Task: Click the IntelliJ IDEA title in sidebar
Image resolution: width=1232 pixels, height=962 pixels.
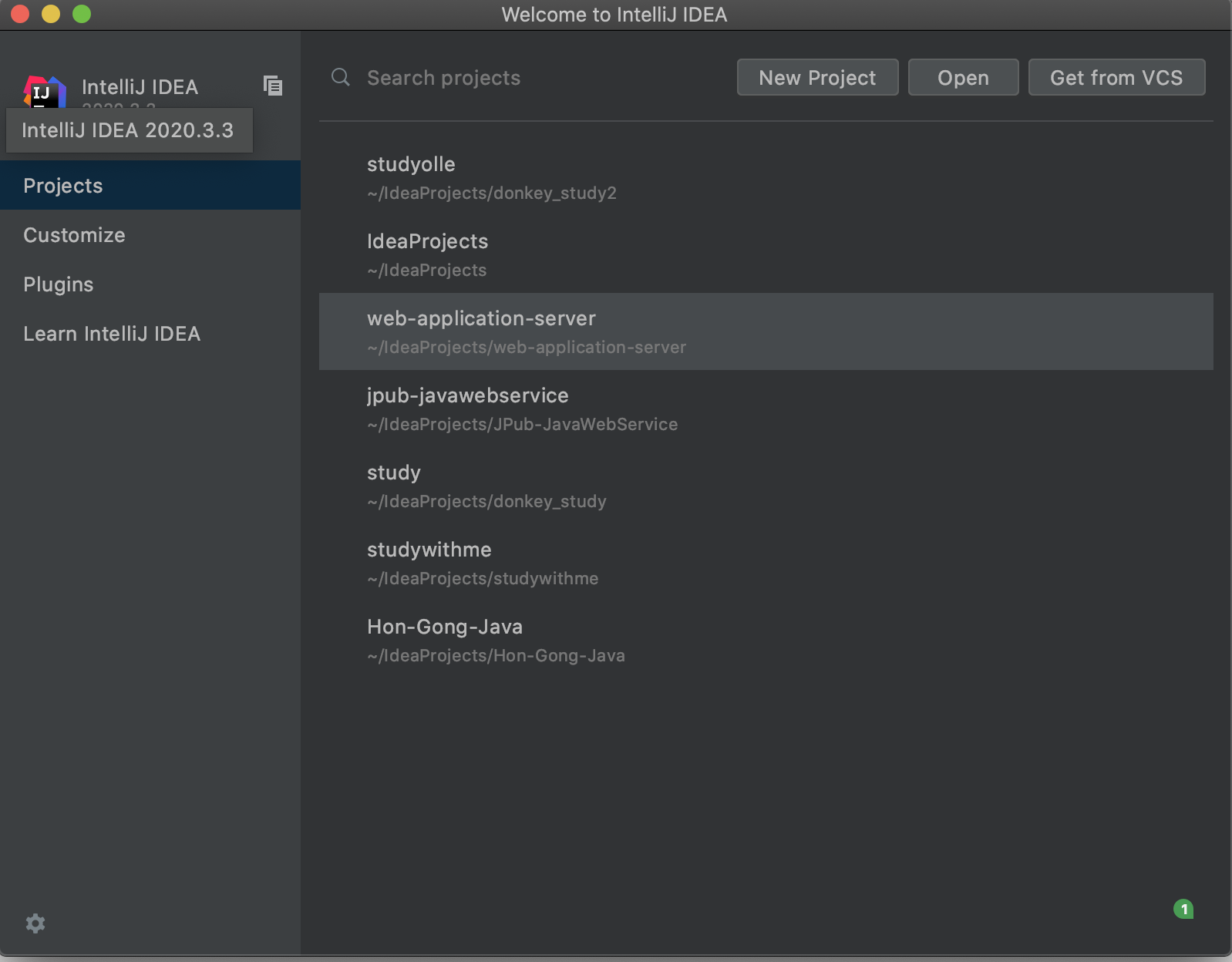Action: [140, 87]
